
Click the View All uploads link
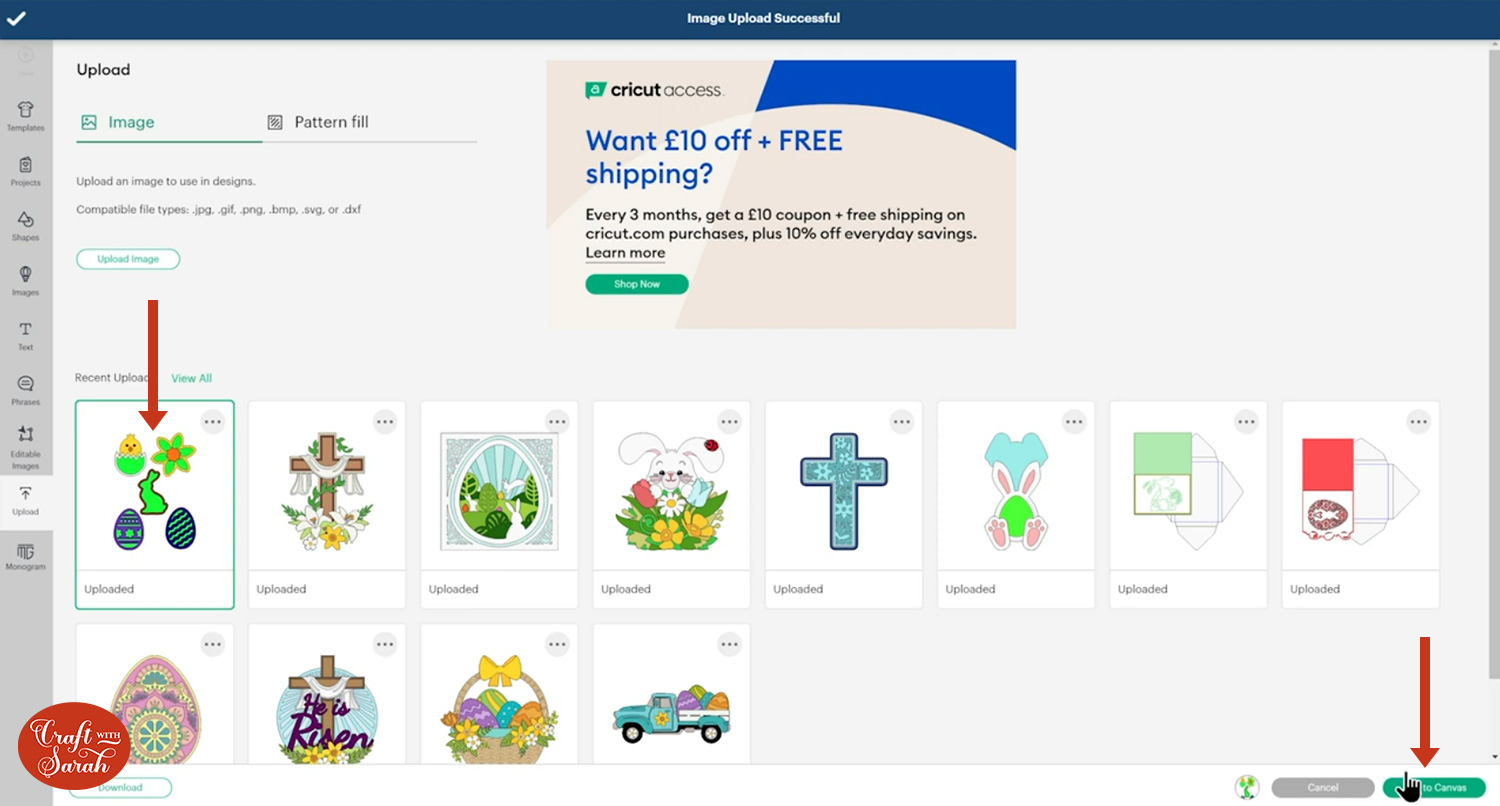[191, 378]
